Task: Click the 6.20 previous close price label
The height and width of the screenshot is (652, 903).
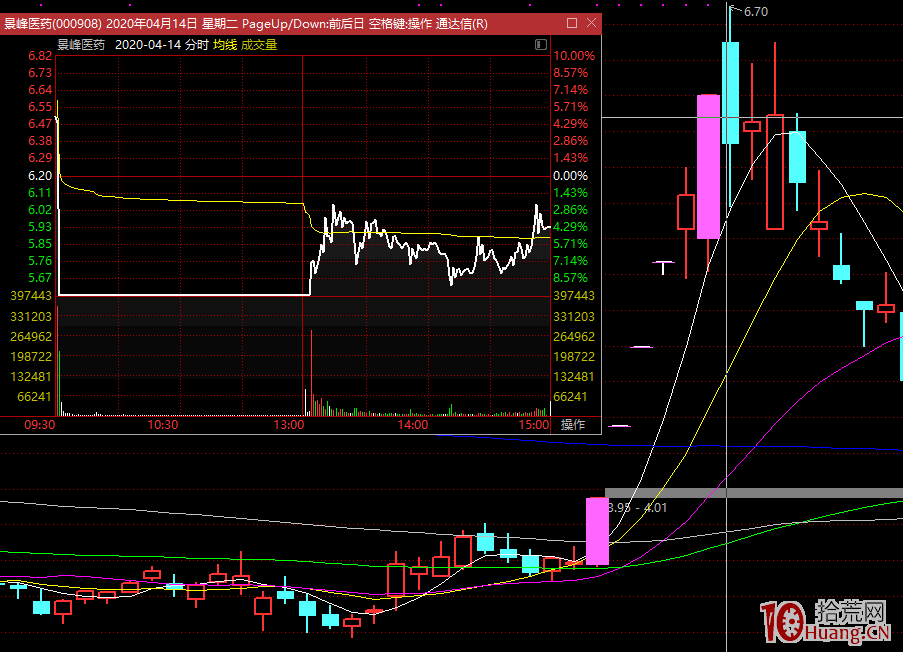Action: [x=40, y=176]
